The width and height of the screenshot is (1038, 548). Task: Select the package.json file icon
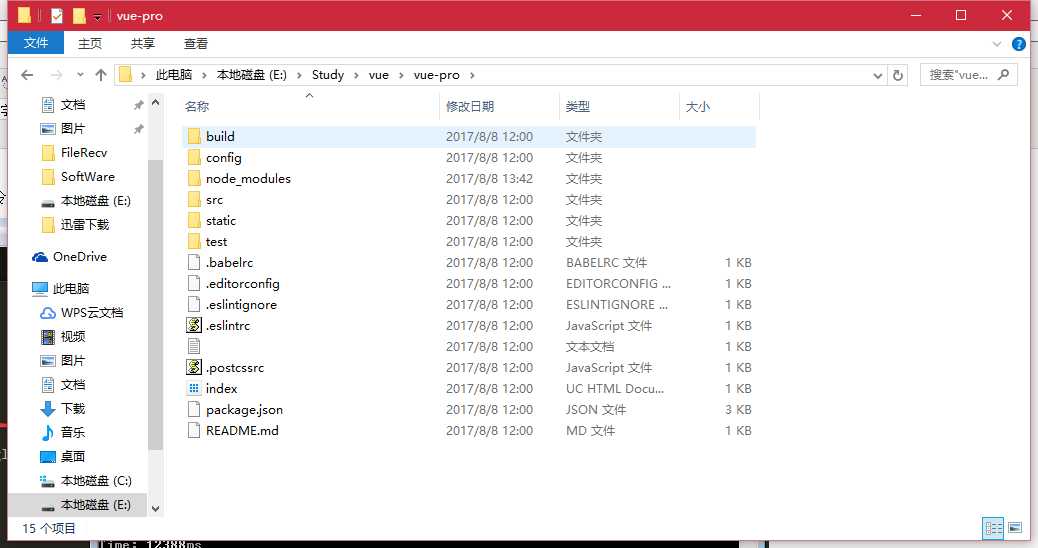pyautogui.click(x=194, y=410)
